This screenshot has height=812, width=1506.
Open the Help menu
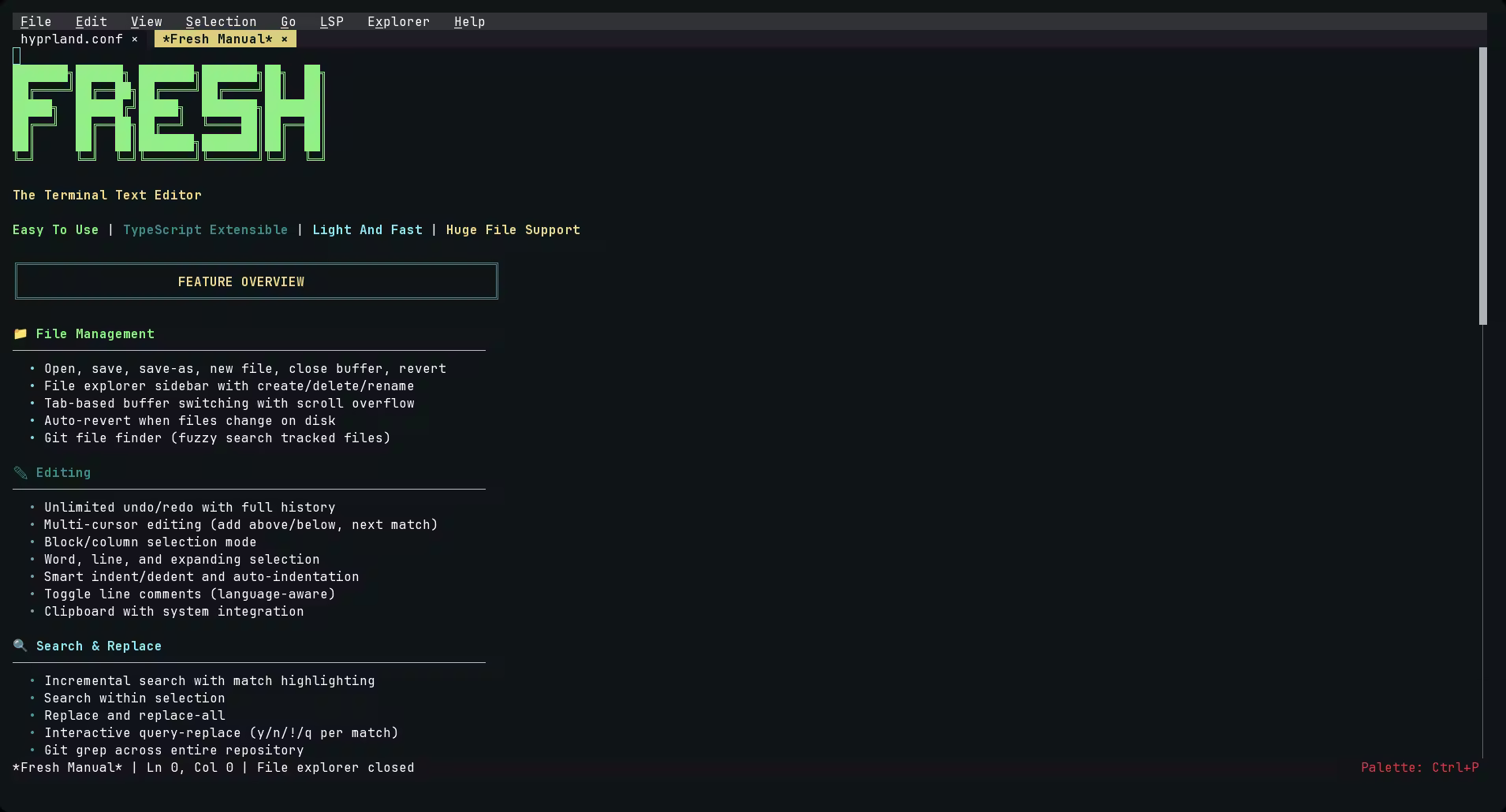[469, 22]
